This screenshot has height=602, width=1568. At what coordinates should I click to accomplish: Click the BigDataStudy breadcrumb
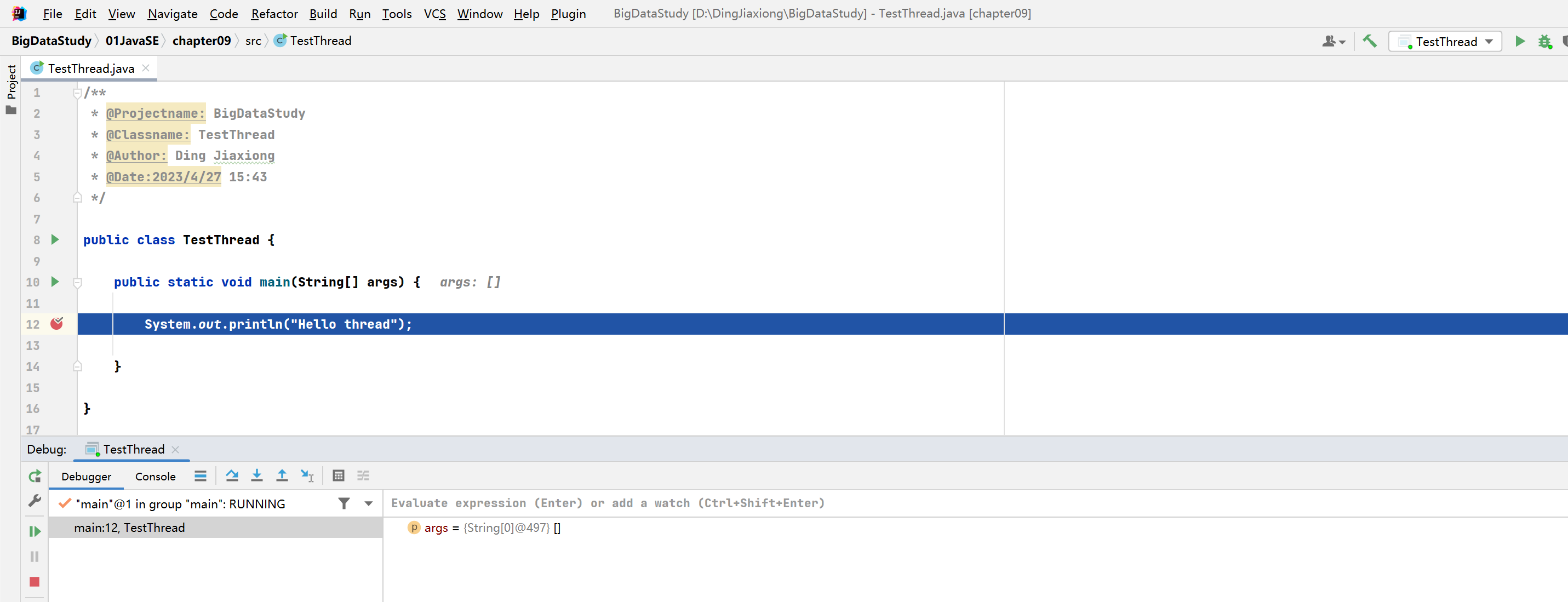click(51, 41)
